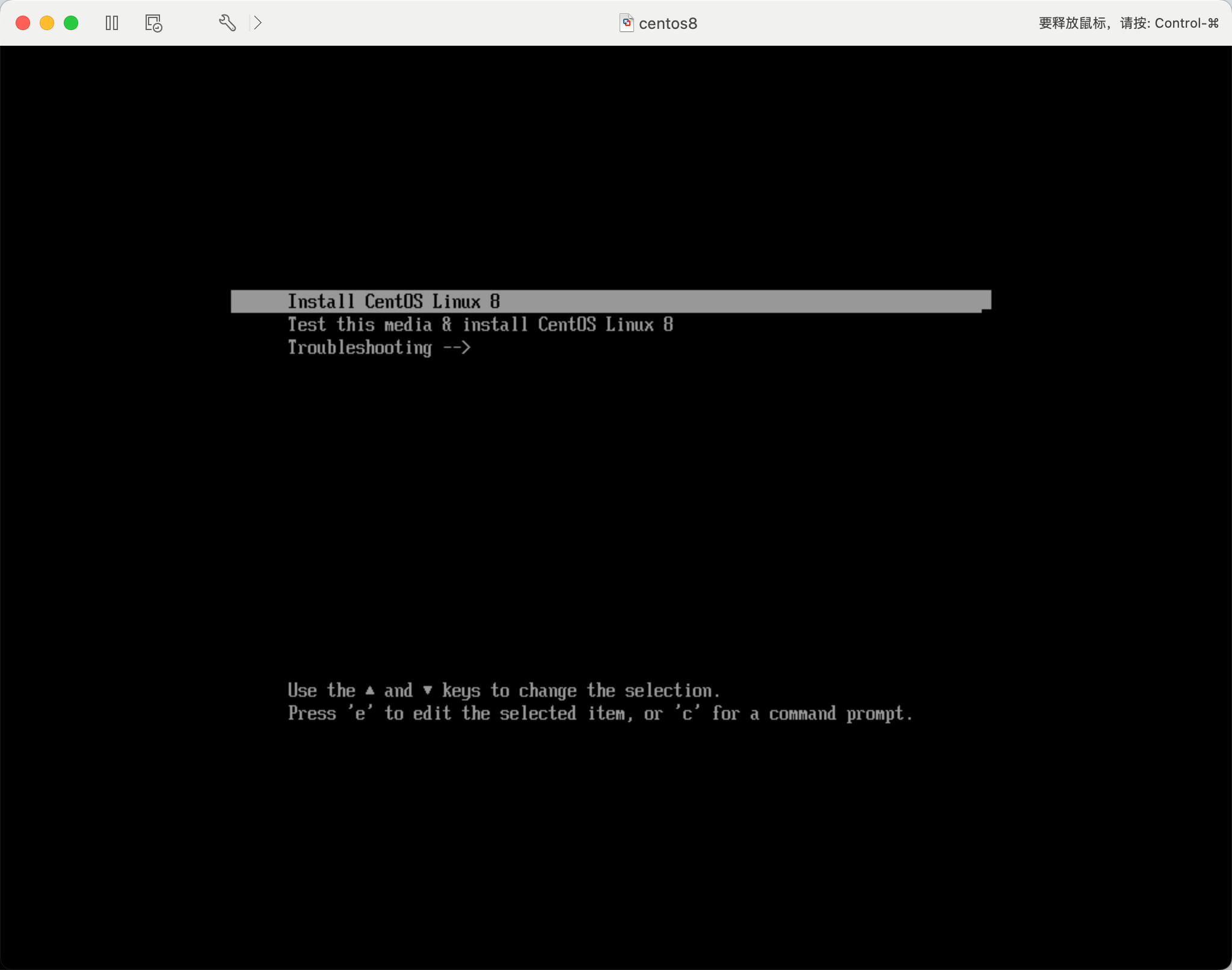
Task: Close the centos8 VM window
Action: point(23,23)
